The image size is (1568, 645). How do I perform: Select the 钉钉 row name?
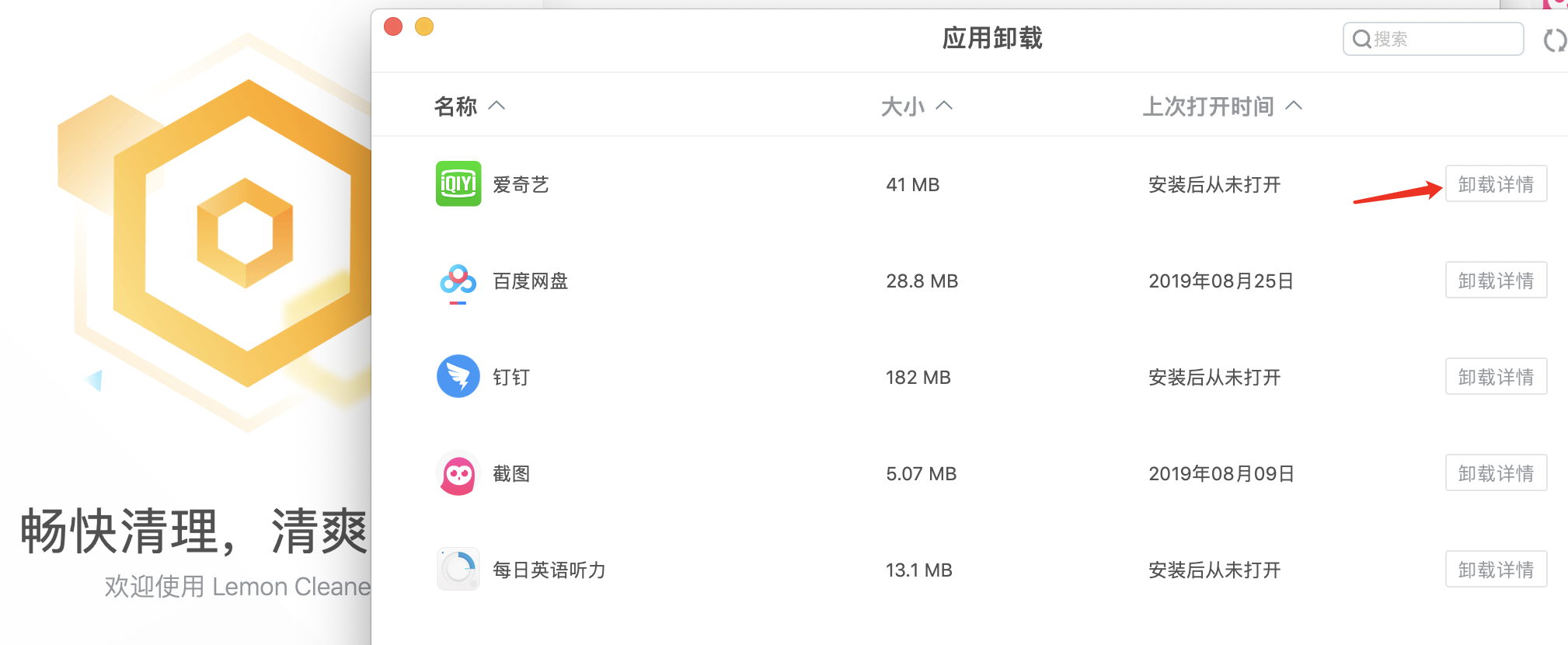(x=511, y=378)
